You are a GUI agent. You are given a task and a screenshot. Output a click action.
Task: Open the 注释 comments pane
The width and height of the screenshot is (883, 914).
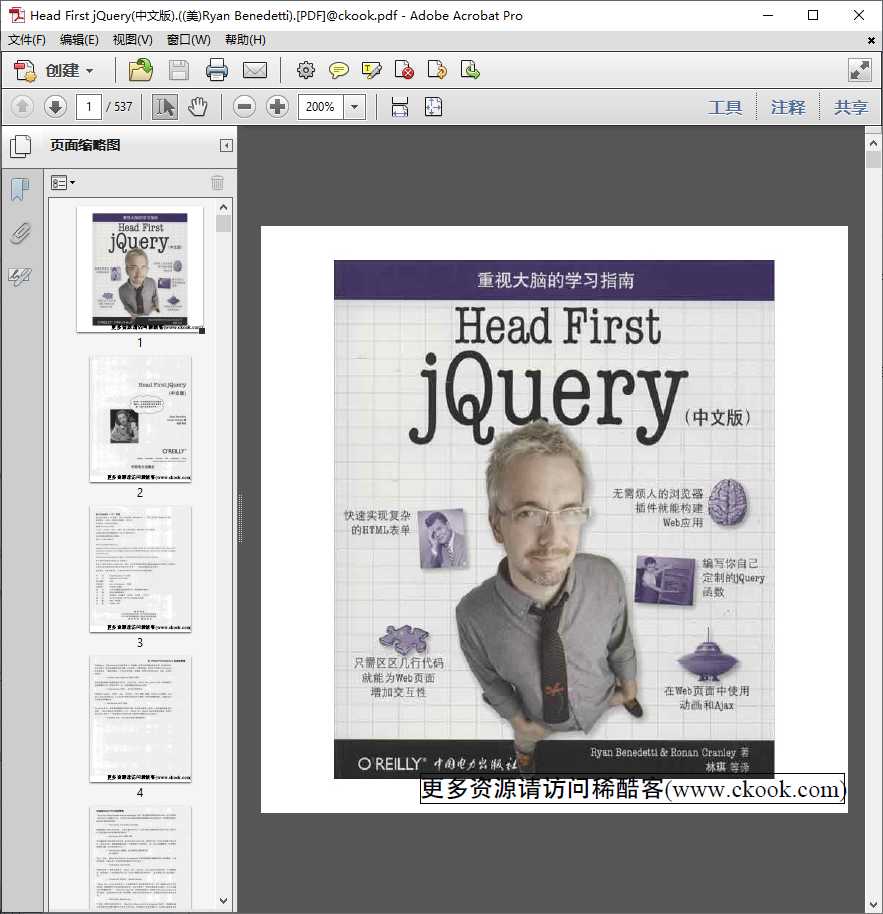click(788, 107)
